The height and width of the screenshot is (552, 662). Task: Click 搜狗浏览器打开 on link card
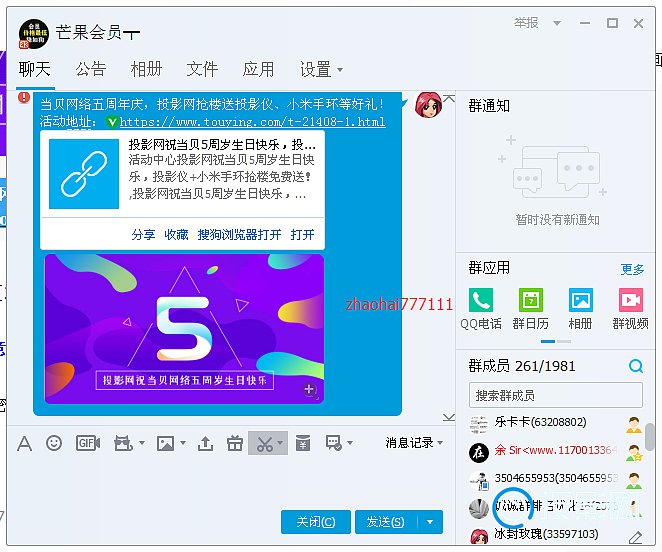(239, 234)
